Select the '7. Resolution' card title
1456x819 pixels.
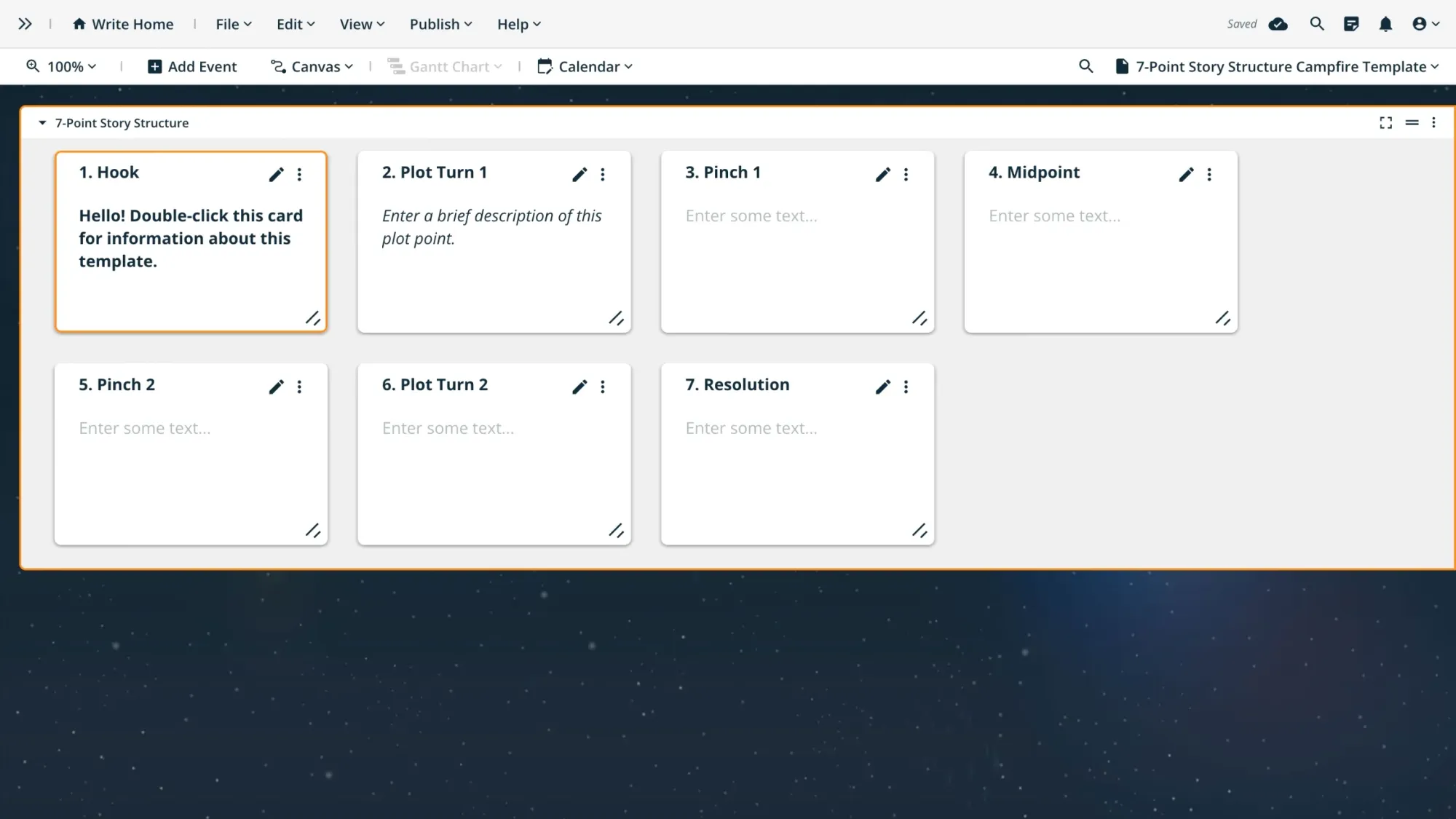pyautogui.click(x=737, y=385)
